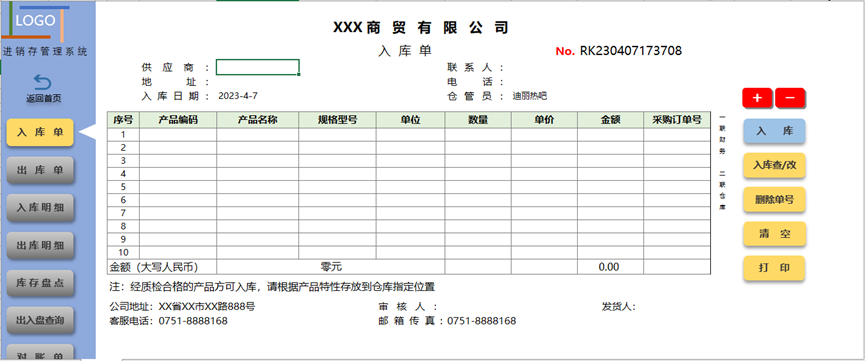The height and width of the screenshot is (361, 865).
Task: Select the 单价 cell in row 5
Action: (x=544, y=187)
